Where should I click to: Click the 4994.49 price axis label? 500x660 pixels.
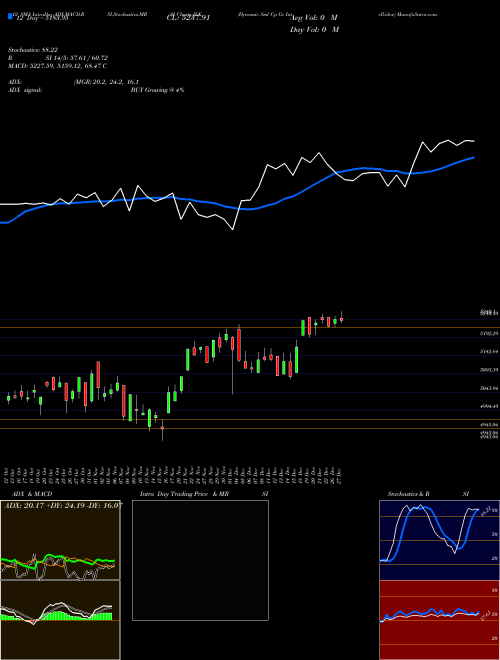[x=489, y=406]
